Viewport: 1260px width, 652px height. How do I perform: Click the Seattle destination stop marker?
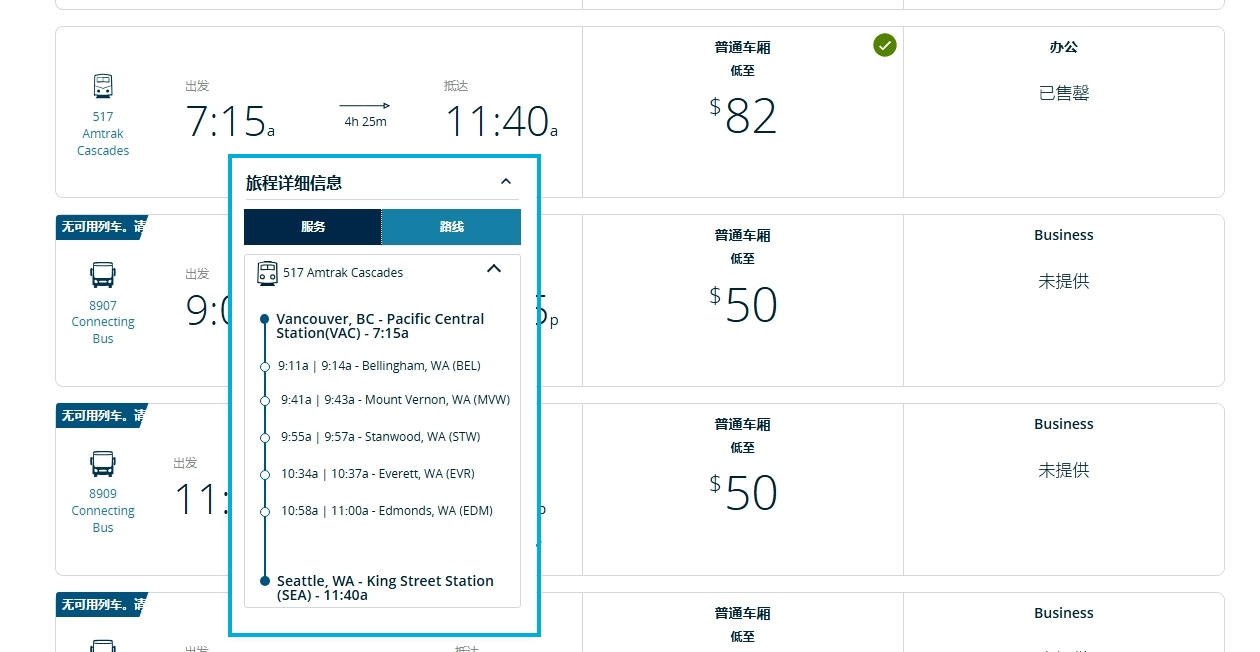pyautogui.click(x=264, y=580)
